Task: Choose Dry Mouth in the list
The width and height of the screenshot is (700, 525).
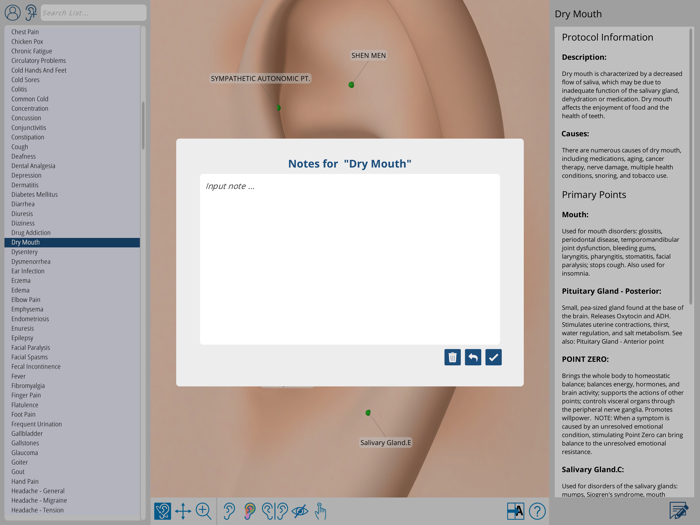Action: 26,242
